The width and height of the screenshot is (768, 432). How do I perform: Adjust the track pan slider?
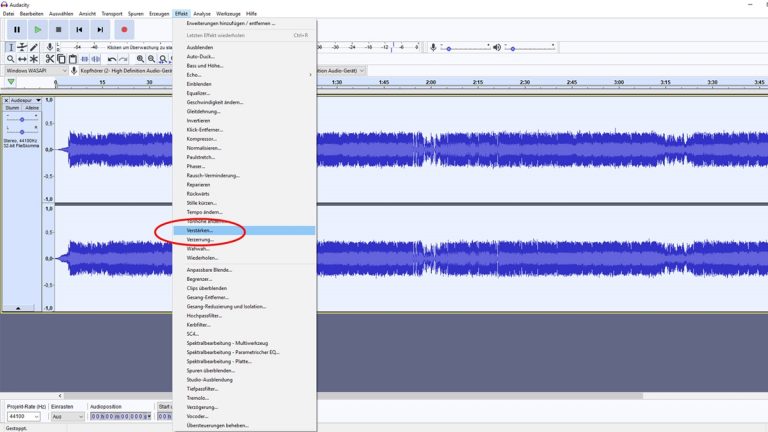tap(22, 132)
